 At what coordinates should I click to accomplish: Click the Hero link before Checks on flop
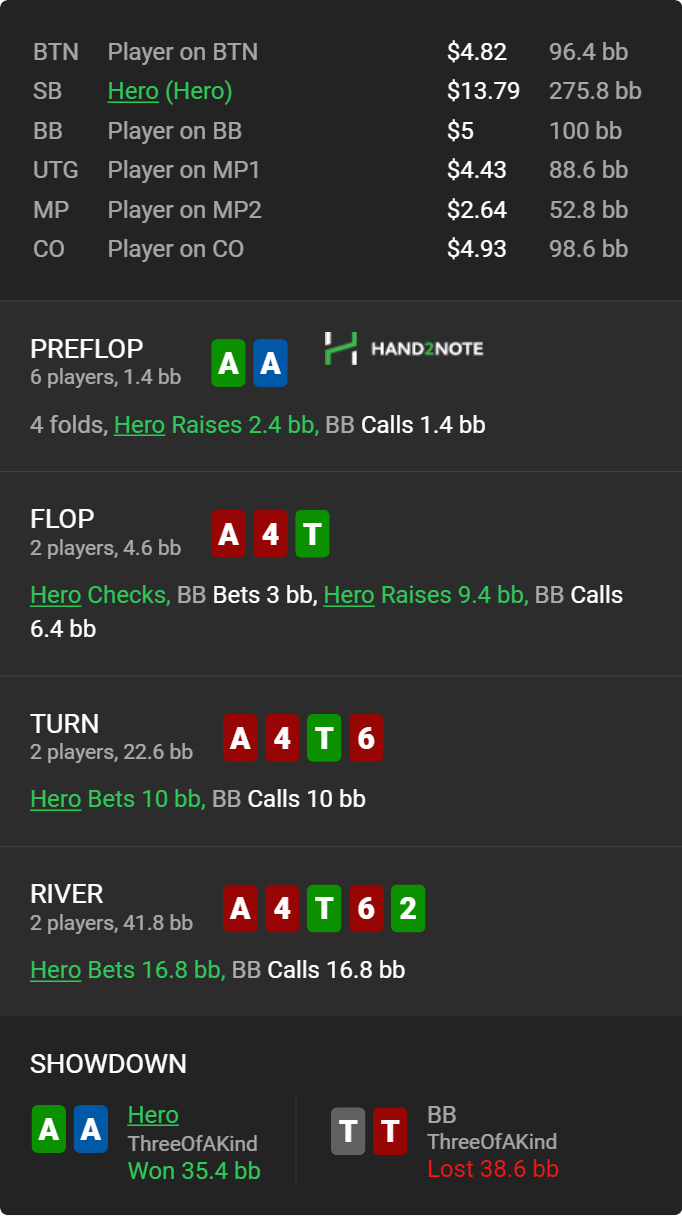tap(55, 595)
